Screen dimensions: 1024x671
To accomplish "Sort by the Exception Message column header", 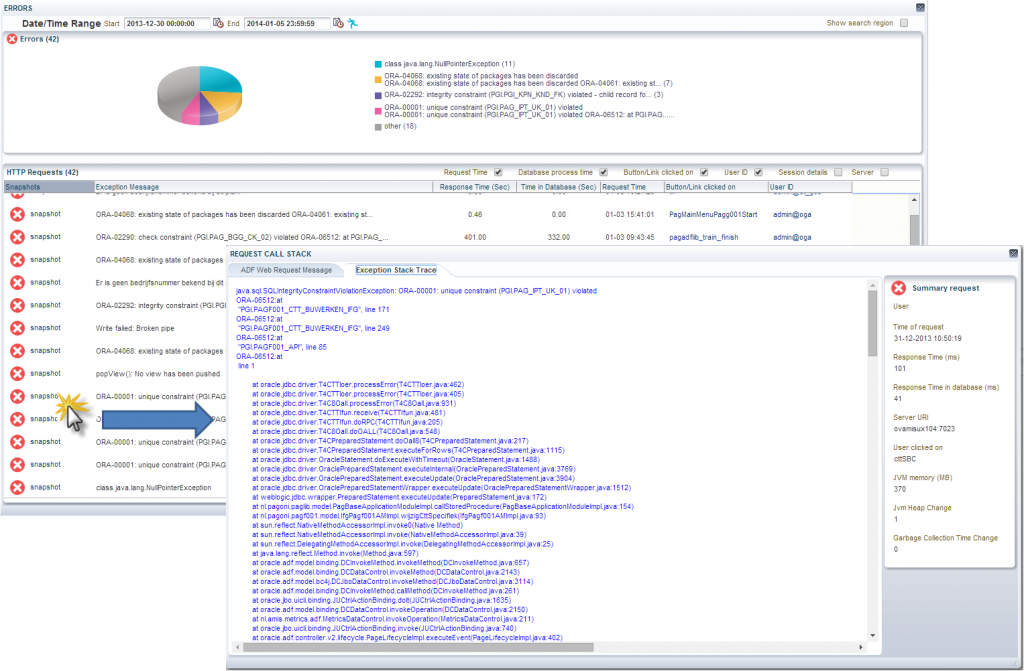I will point(263,187).
